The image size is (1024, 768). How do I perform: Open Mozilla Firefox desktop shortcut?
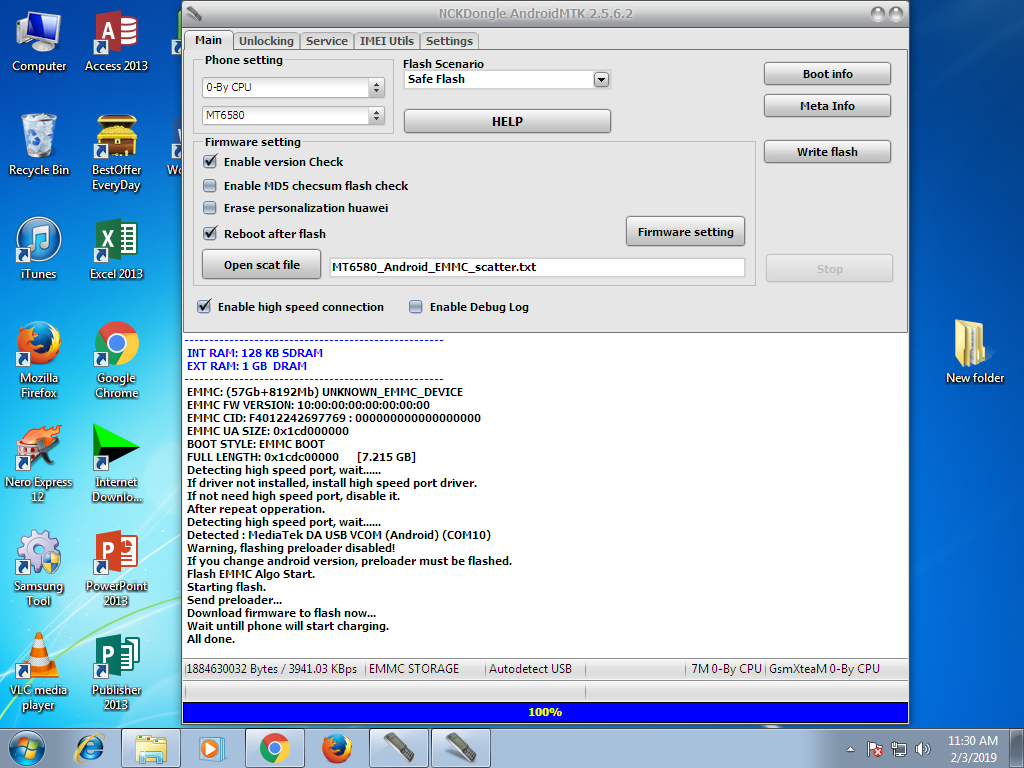(39, 360)
